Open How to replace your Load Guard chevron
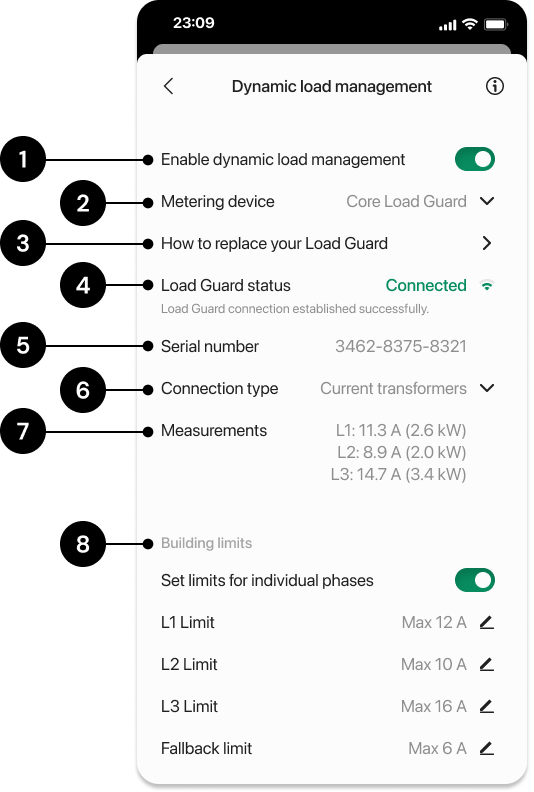 pos(487,243)
